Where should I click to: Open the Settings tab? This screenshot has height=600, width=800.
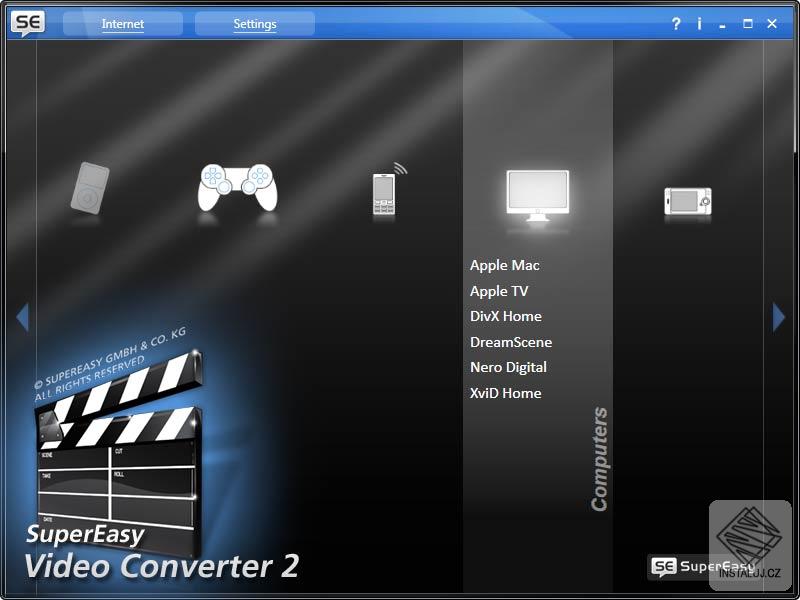pyautogui.click(x=255, y=23)
